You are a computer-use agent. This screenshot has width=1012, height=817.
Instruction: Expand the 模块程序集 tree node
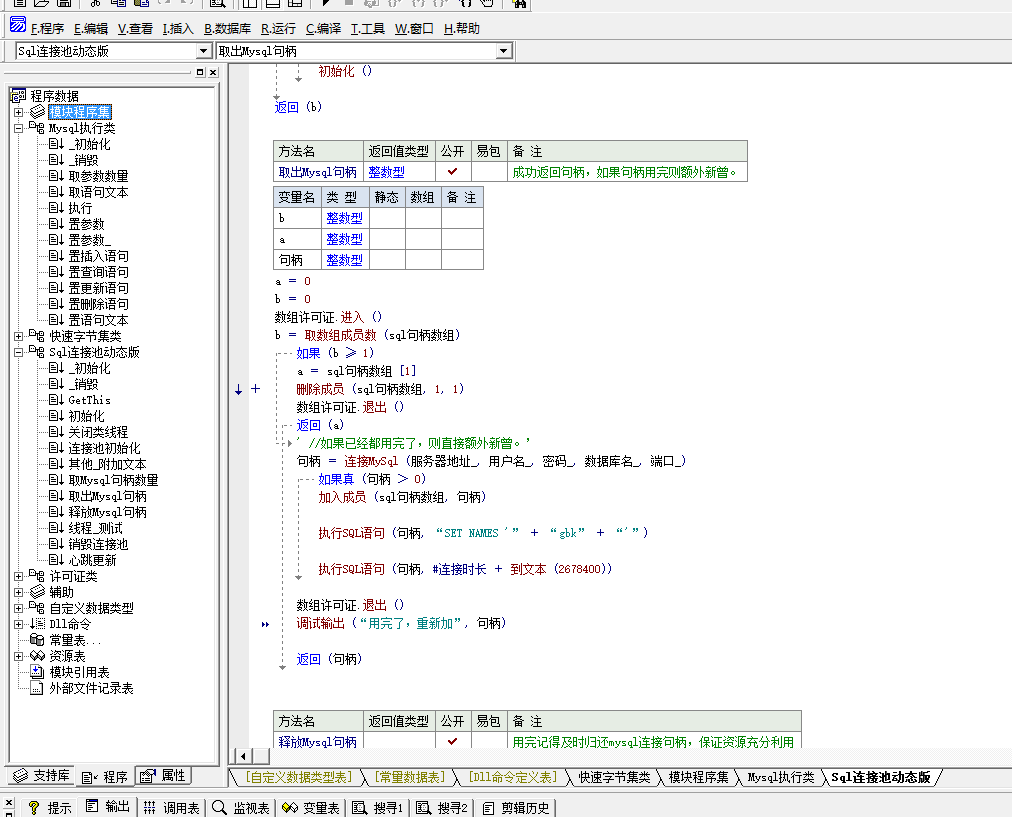point(19,112)
